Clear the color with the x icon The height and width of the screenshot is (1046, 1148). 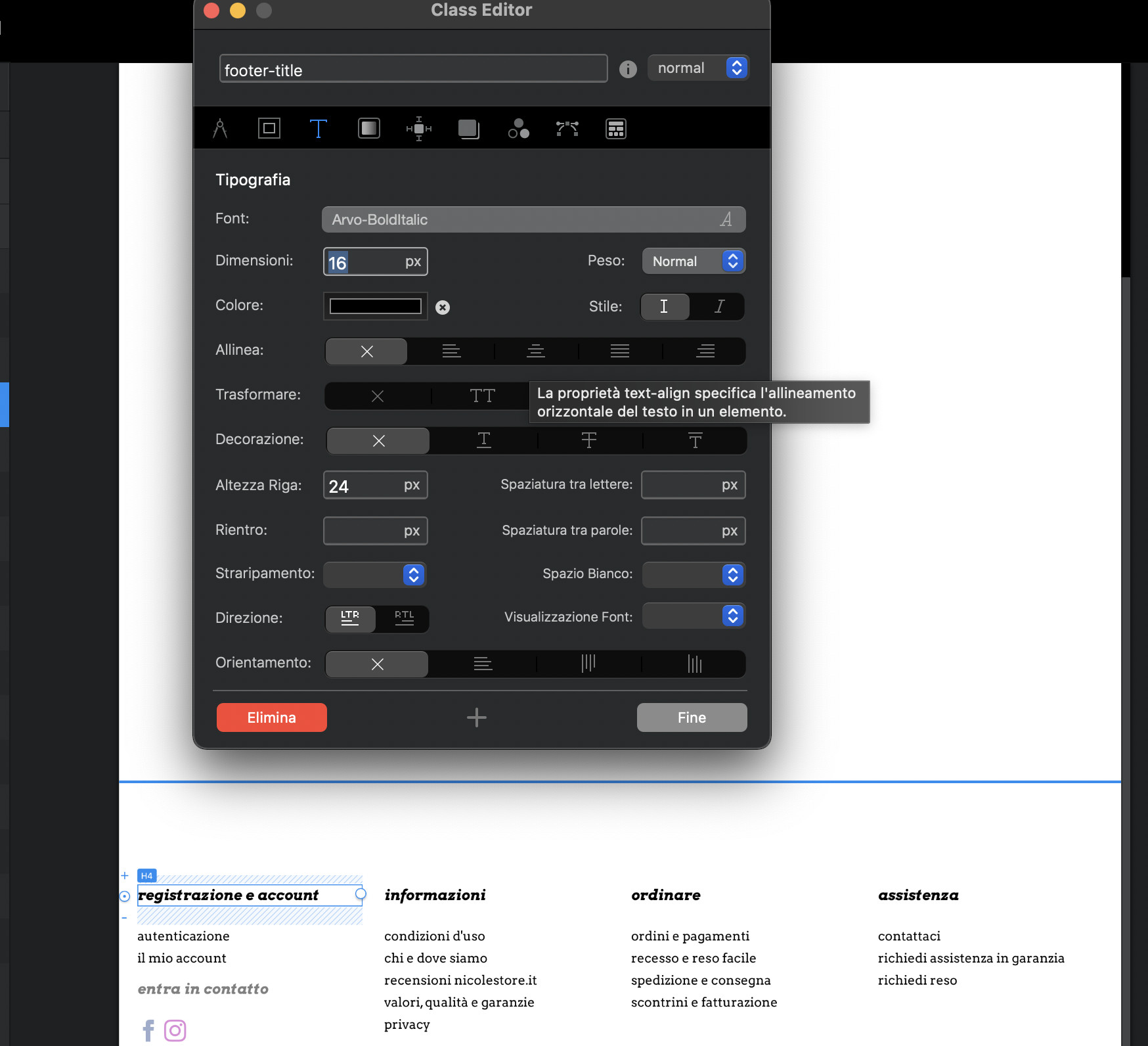pos(443,307)
